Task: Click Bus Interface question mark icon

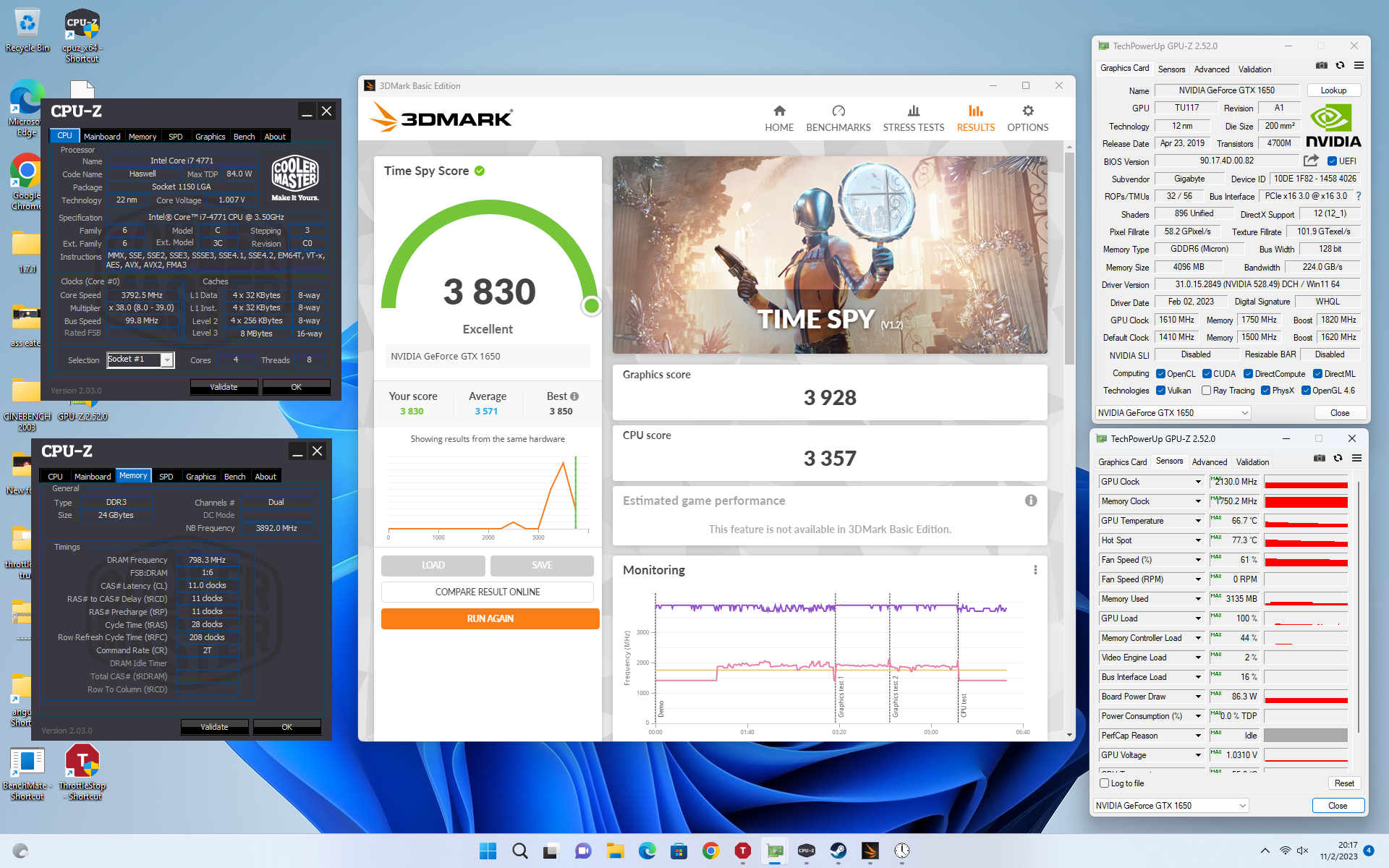Action: (1358, 196)
